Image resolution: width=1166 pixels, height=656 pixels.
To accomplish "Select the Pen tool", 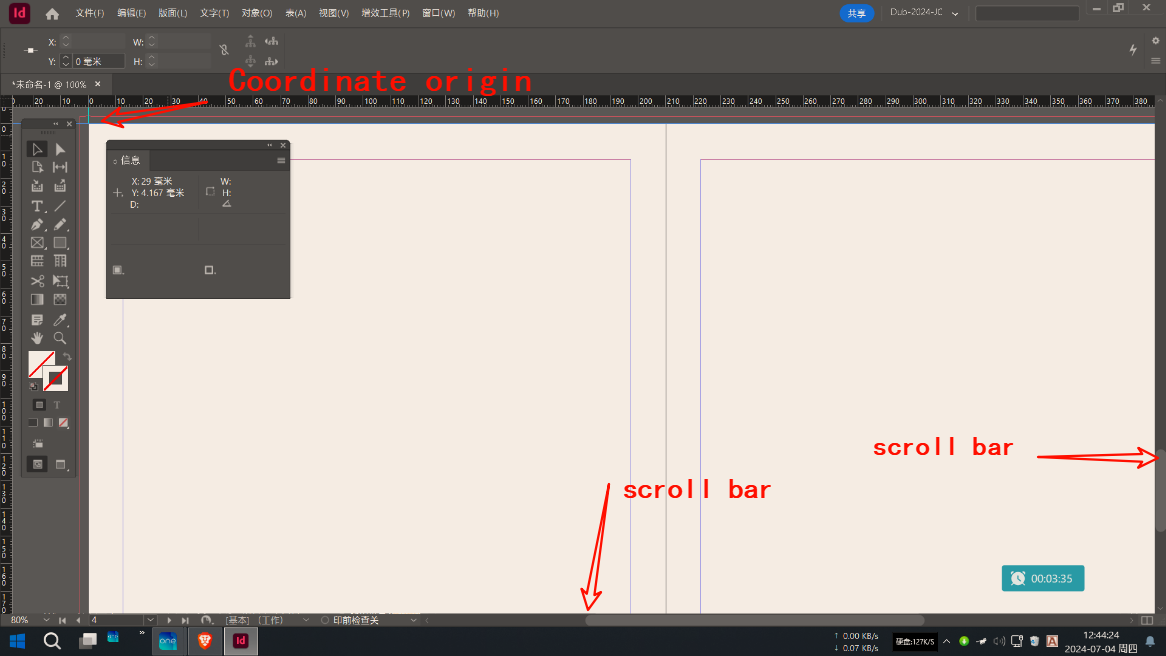I will click(x=37, y=224).
